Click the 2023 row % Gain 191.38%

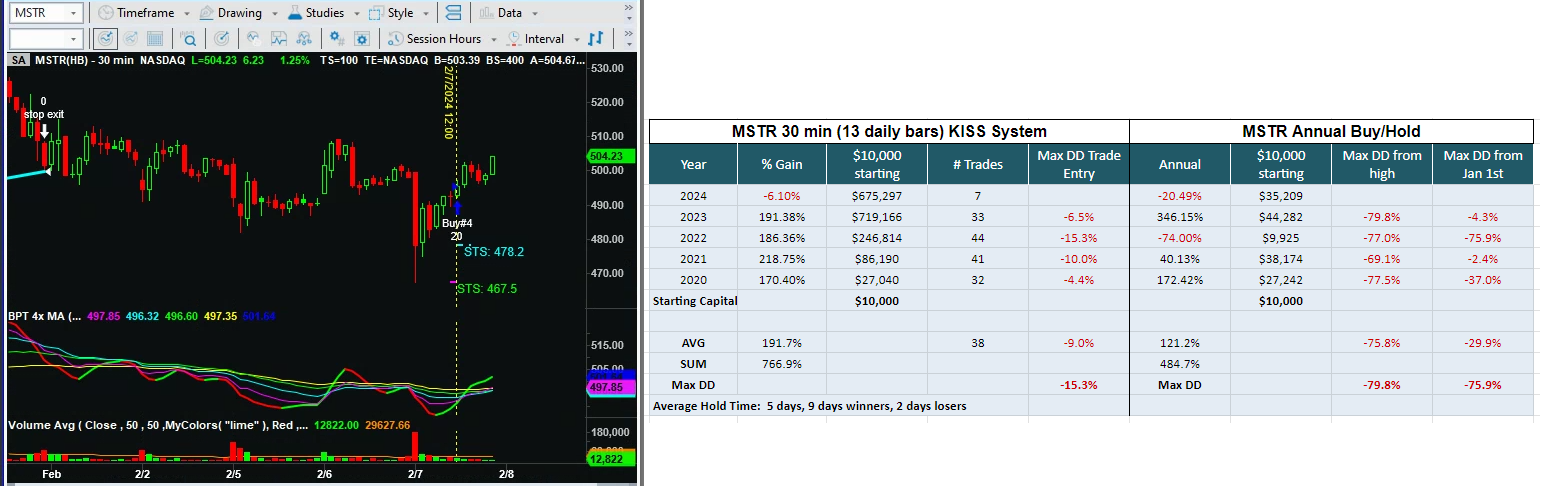(x=781, y=217)
